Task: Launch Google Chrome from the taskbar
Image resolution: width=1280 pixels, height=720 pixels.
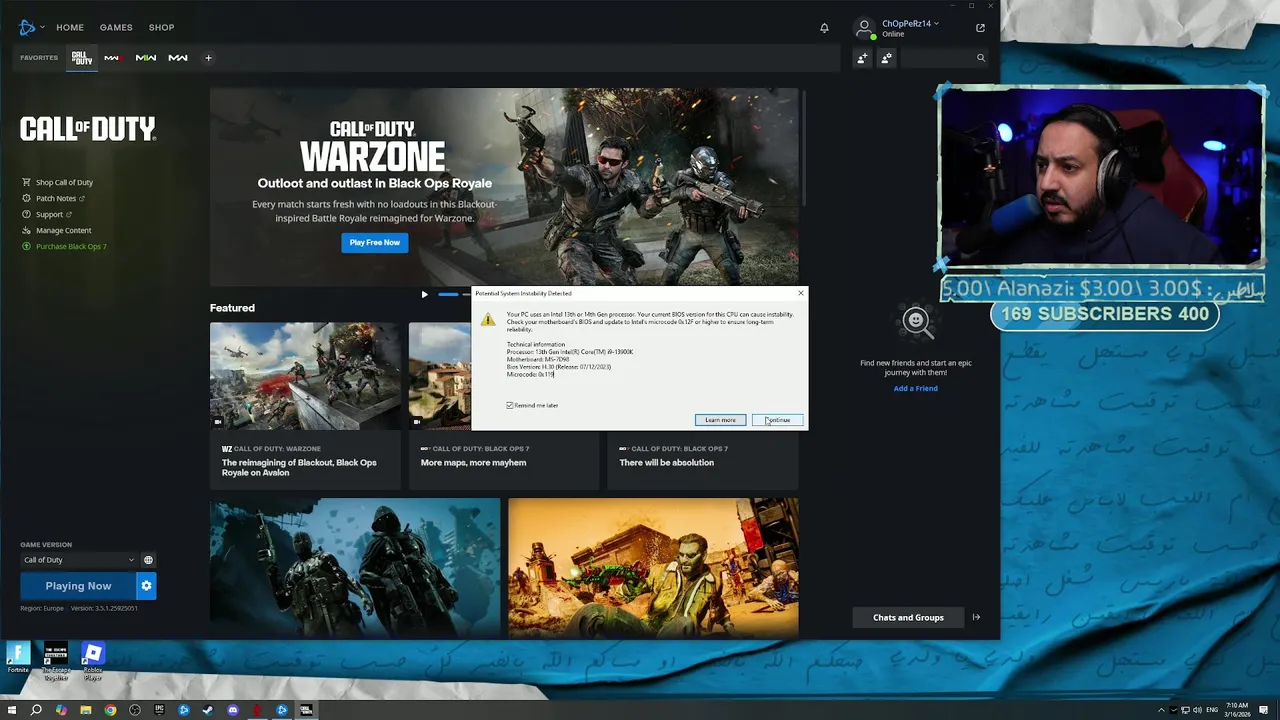Action: click(110, 710)
